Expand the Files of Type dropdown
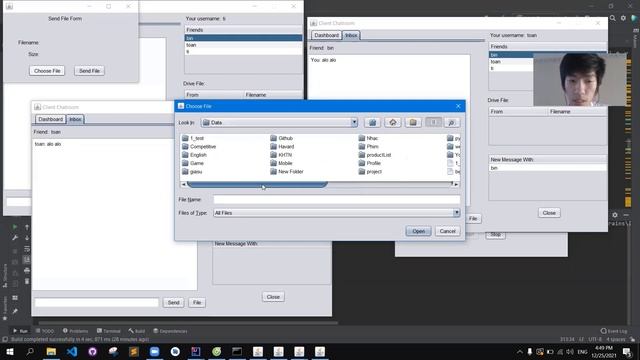 pyautogui.click(x=456, y=213)
